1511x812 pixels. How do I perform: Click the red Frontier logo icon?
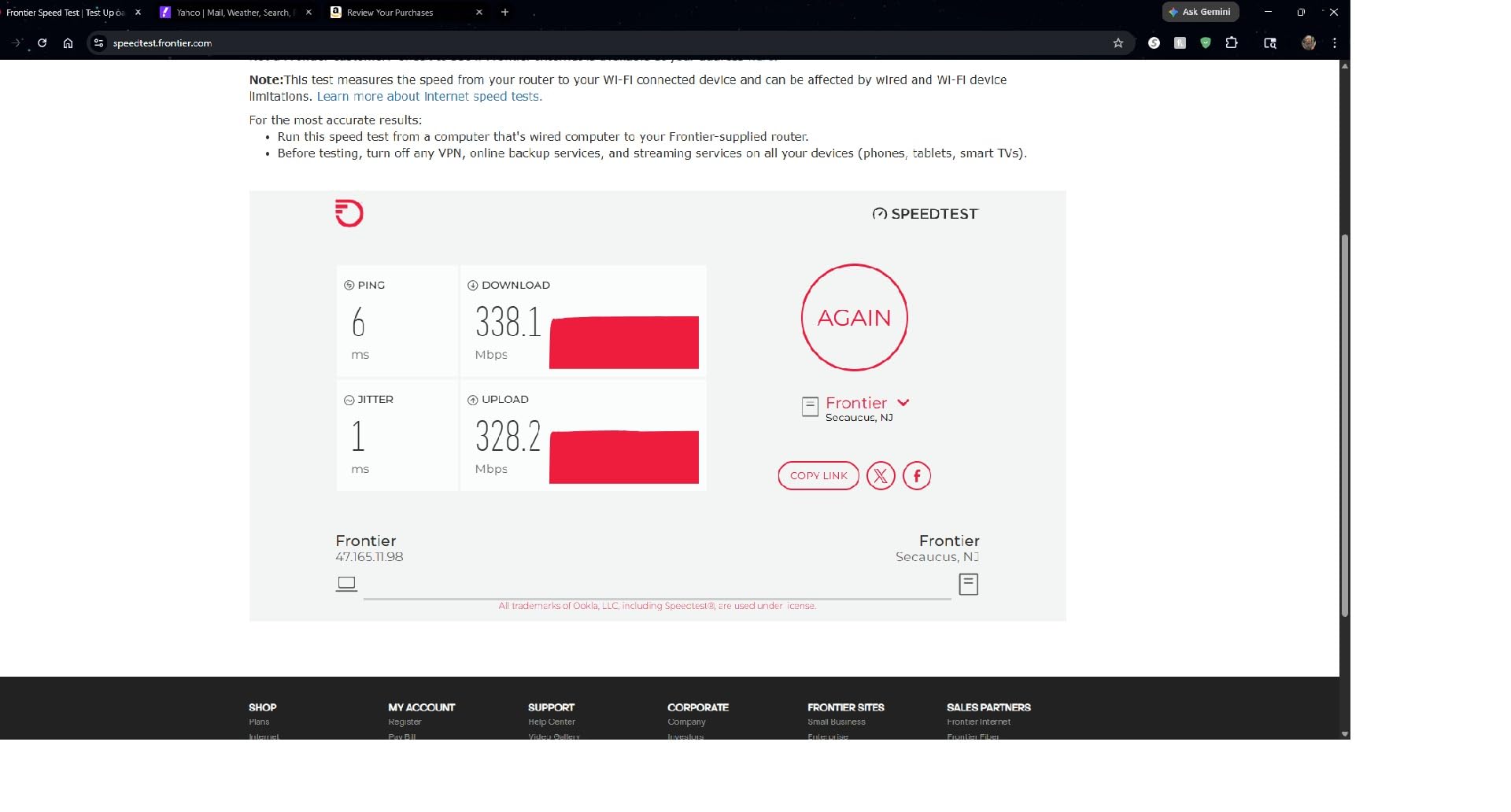point(349,213)
